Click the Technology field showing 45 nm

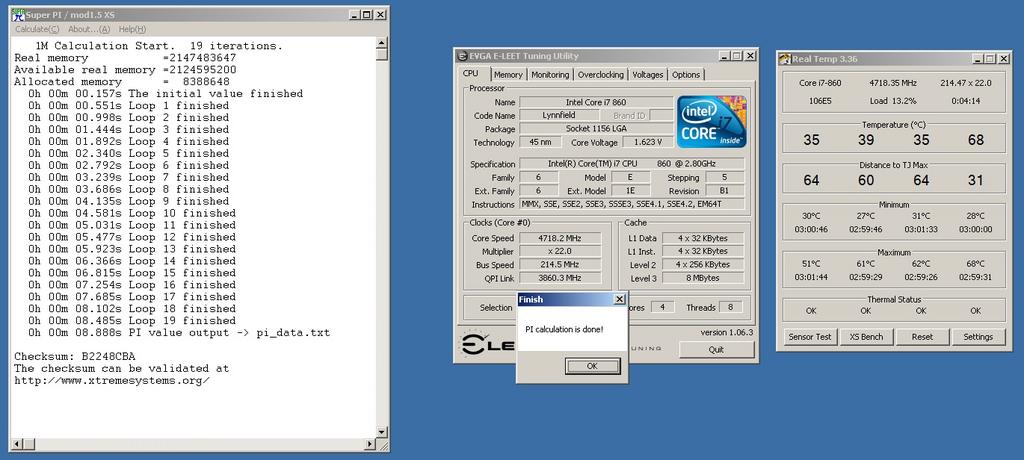point(541,142)
